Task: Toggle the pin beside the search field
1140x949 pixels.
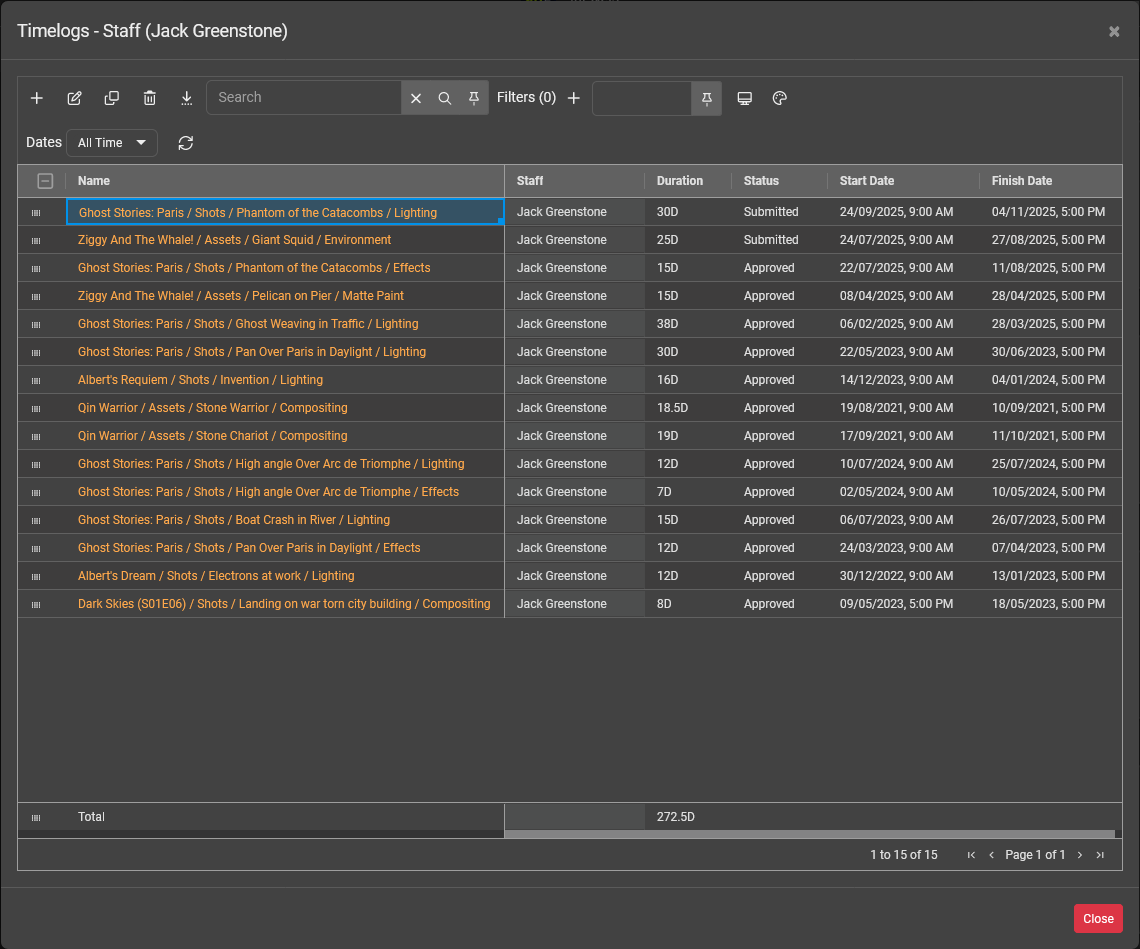Action: [x=474, y=98]
